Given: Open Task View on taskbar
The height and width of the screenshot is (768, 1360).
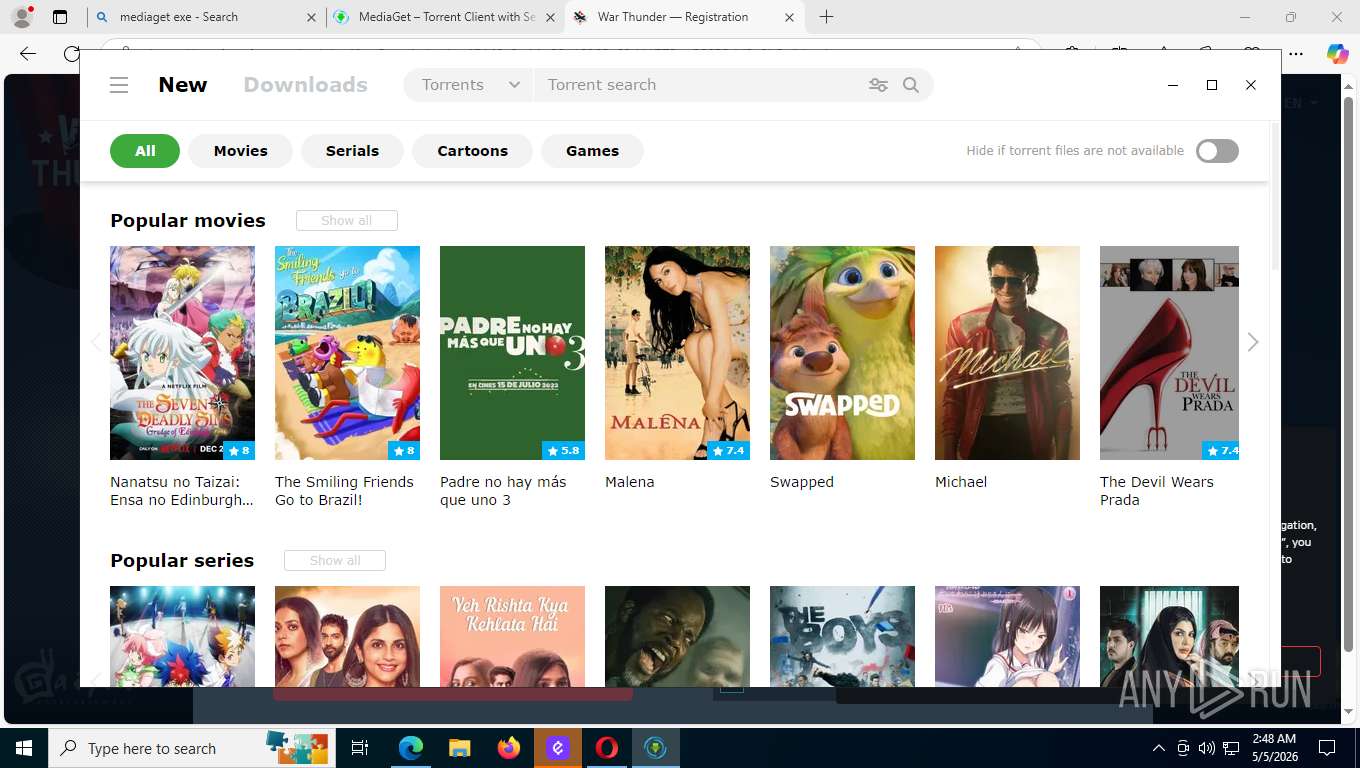Looking at the screenshot, I should point(360,748).
